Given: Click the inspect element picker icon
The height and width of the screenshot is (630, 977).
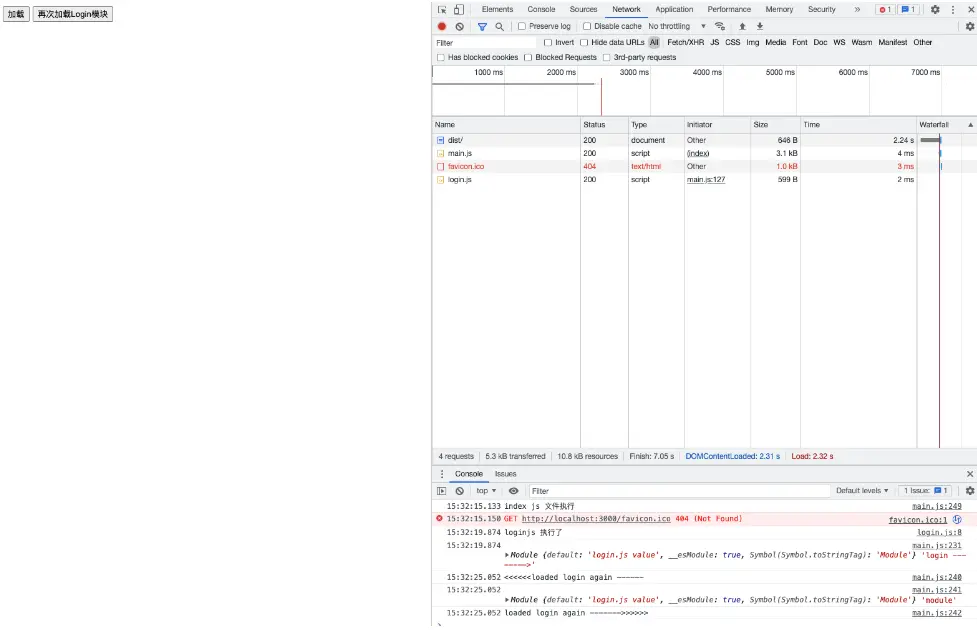Looking at the screenshot, I should point(443,10).
